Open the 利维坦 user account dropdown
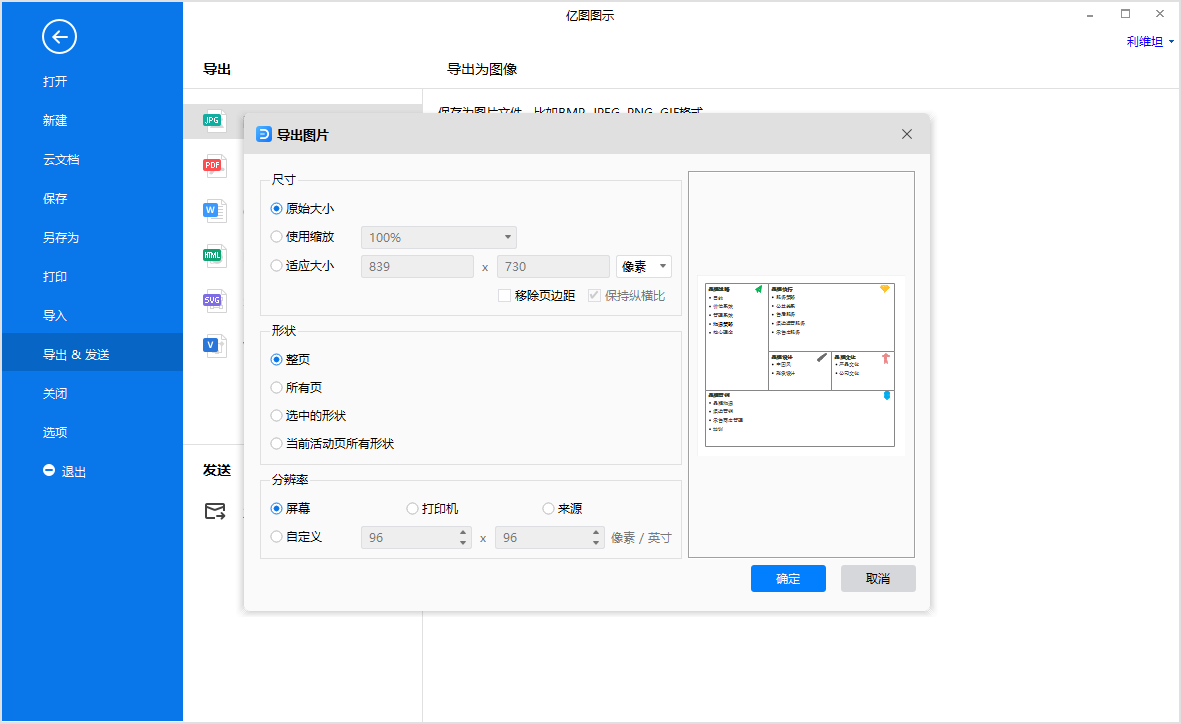The height and width of the screenshot is (724, 1181). point(1150,41)
